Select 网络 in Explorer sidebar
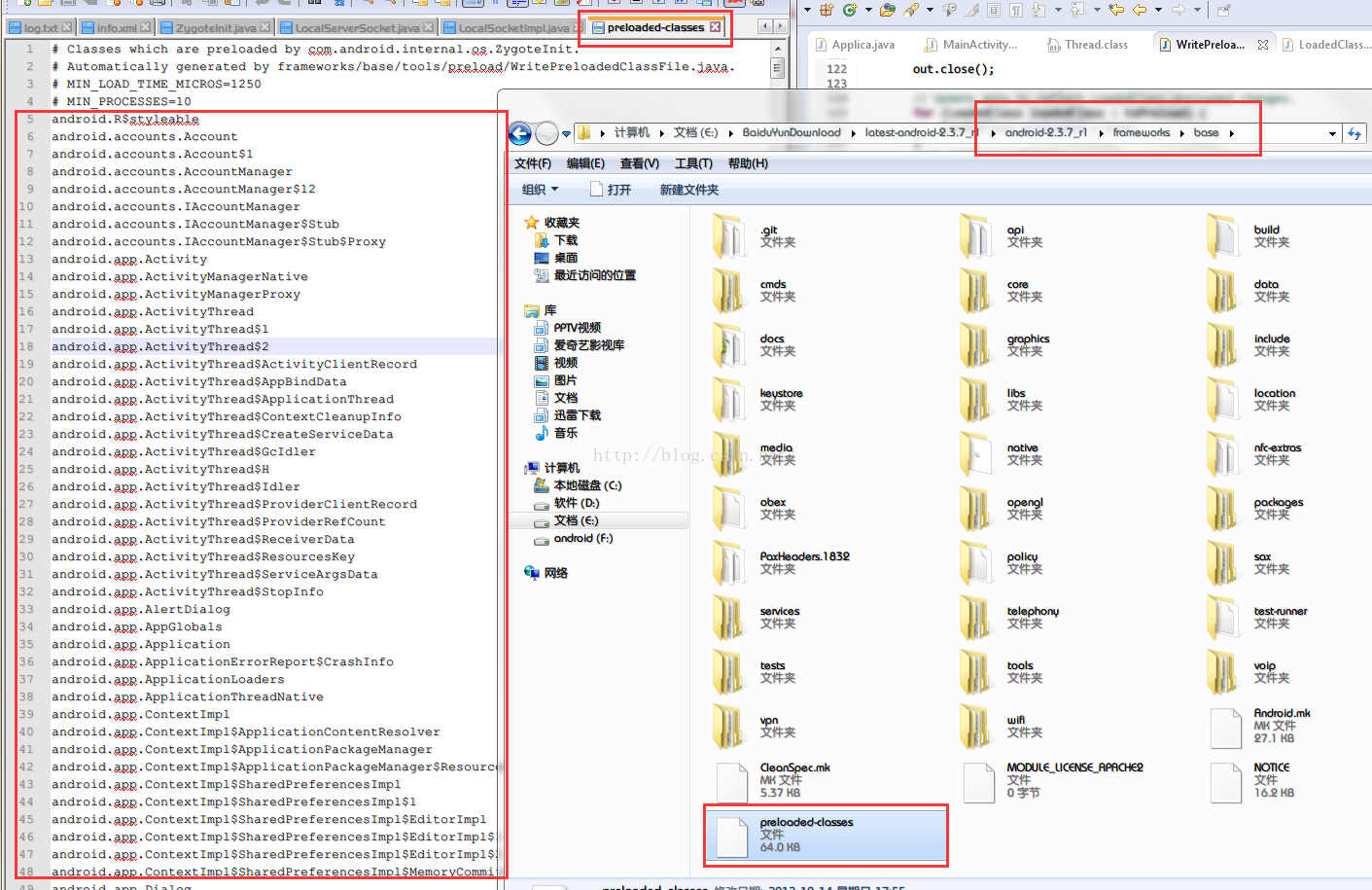Viewport: 1372px width, 890px height. pos(546,573)
